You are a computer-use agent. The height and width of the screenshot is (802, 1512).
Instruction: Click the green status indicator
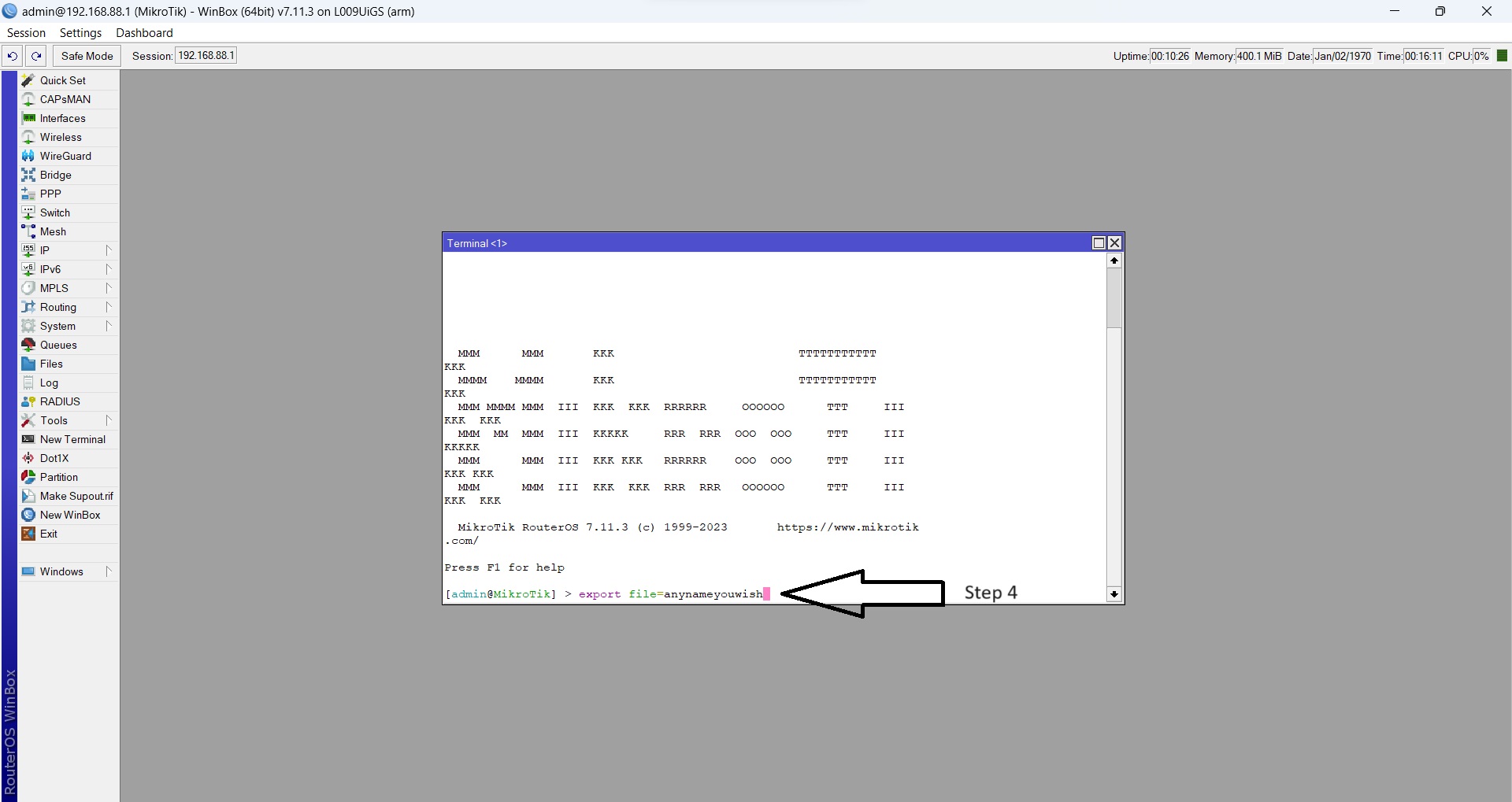click(x=1502, y=56)
